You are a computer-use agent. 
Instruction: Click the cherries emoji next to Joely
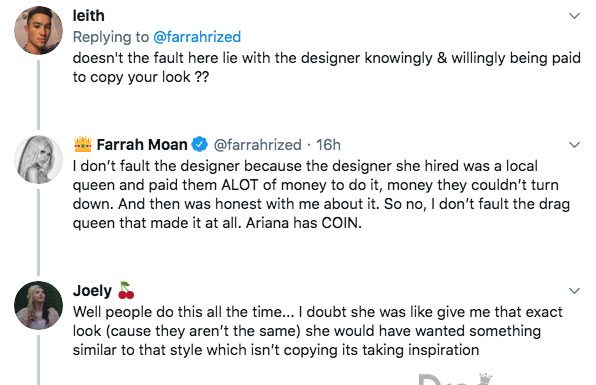click(x=126, y=290)
